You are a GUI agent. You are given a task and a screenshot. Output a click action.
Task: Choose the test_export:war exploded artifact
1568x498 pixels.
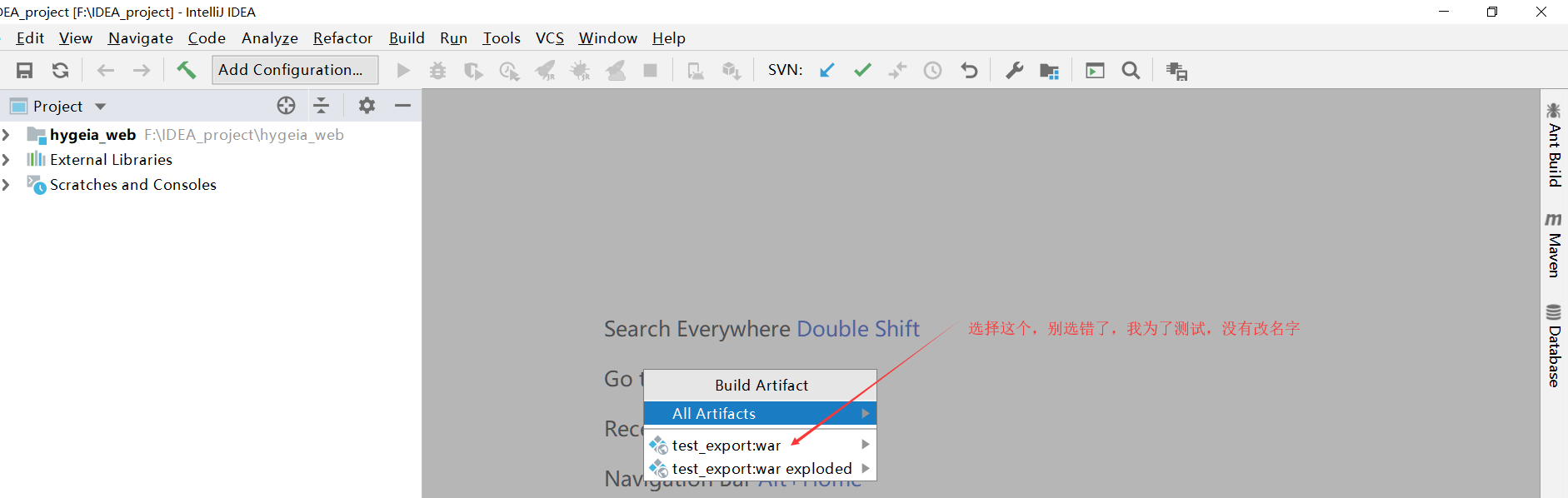pyautogui.click(x=760, y=468)
